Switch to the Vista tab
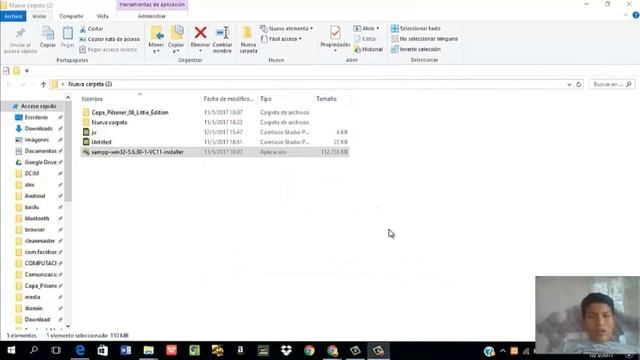 click(102, 16)
